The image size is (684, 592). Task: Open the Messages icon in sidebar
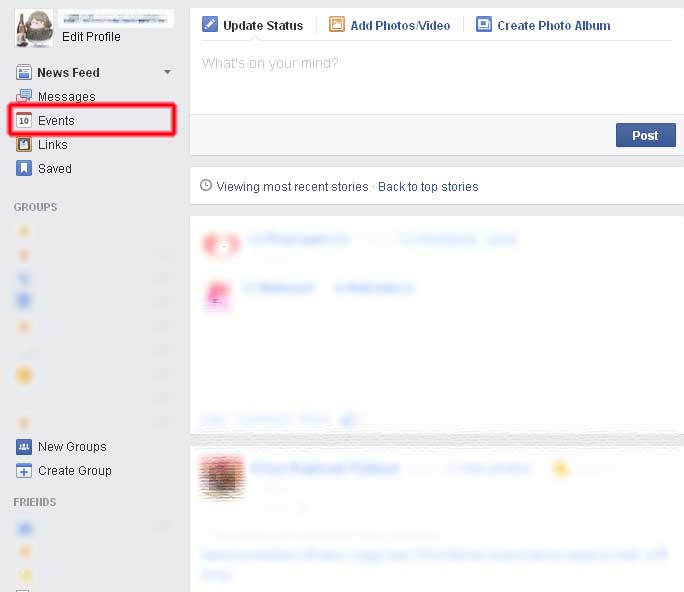pyautogui.click(x=24, y=96)
